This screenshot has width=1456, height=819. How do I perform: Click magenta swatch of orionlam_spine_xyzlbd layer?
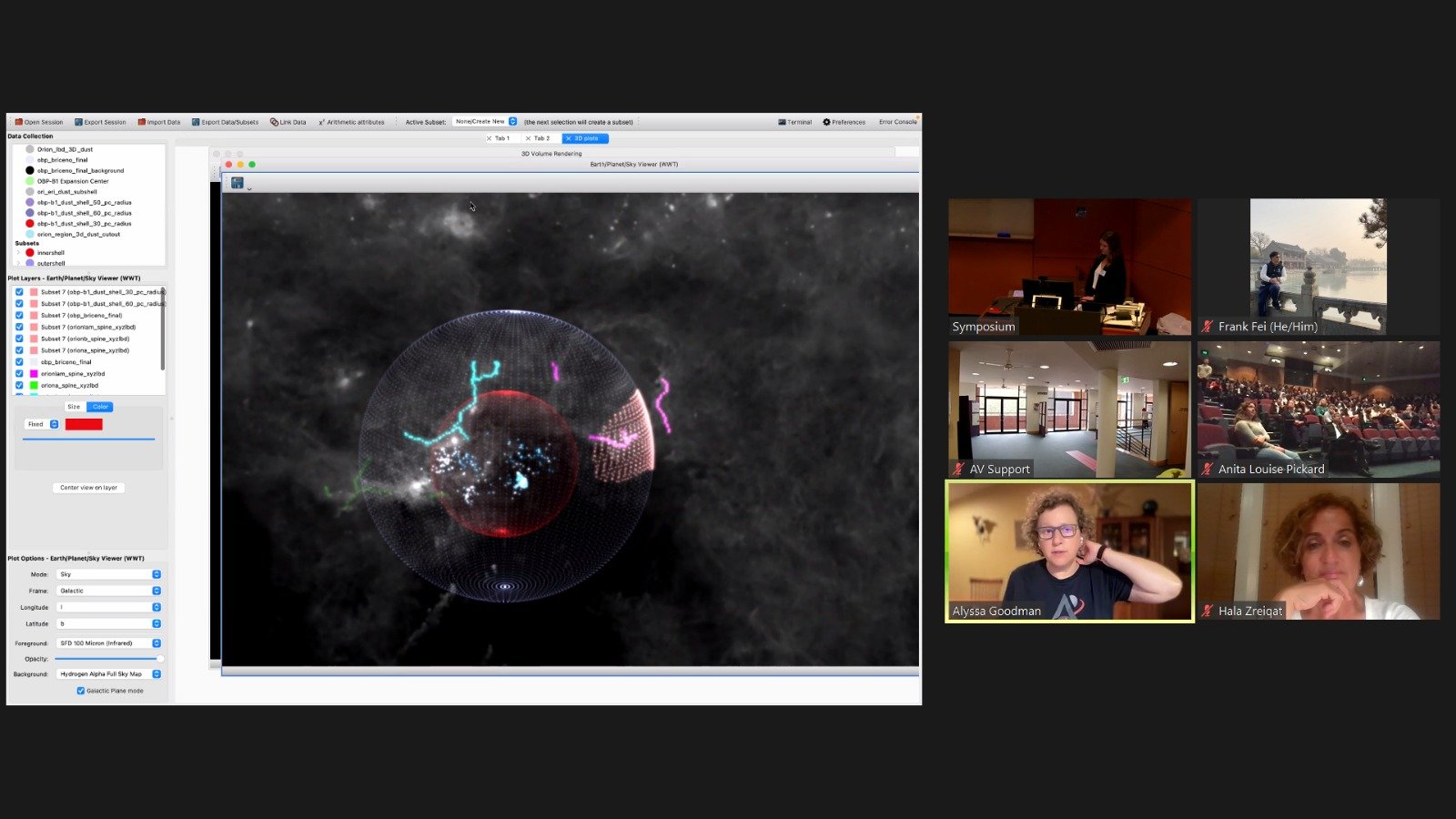click(x=34, y=374)
